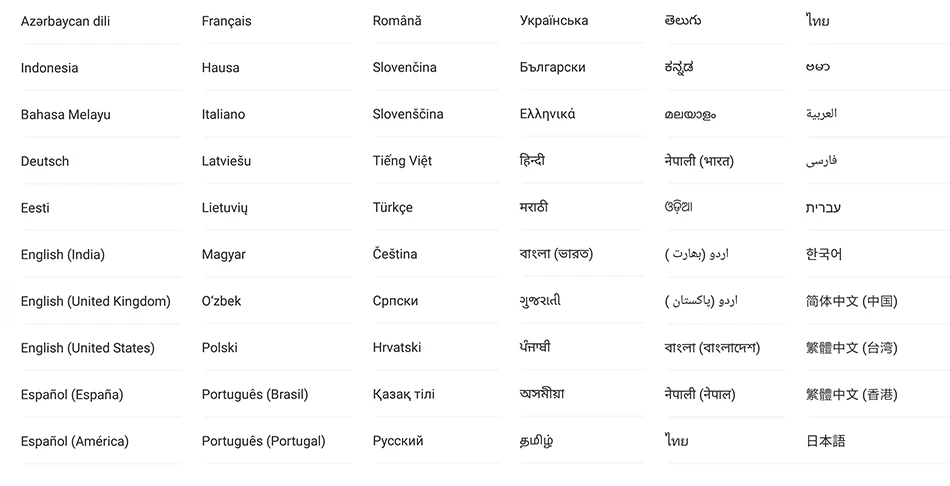Select Español (América) language
This screenshot has width=950, height=486.
75,441
